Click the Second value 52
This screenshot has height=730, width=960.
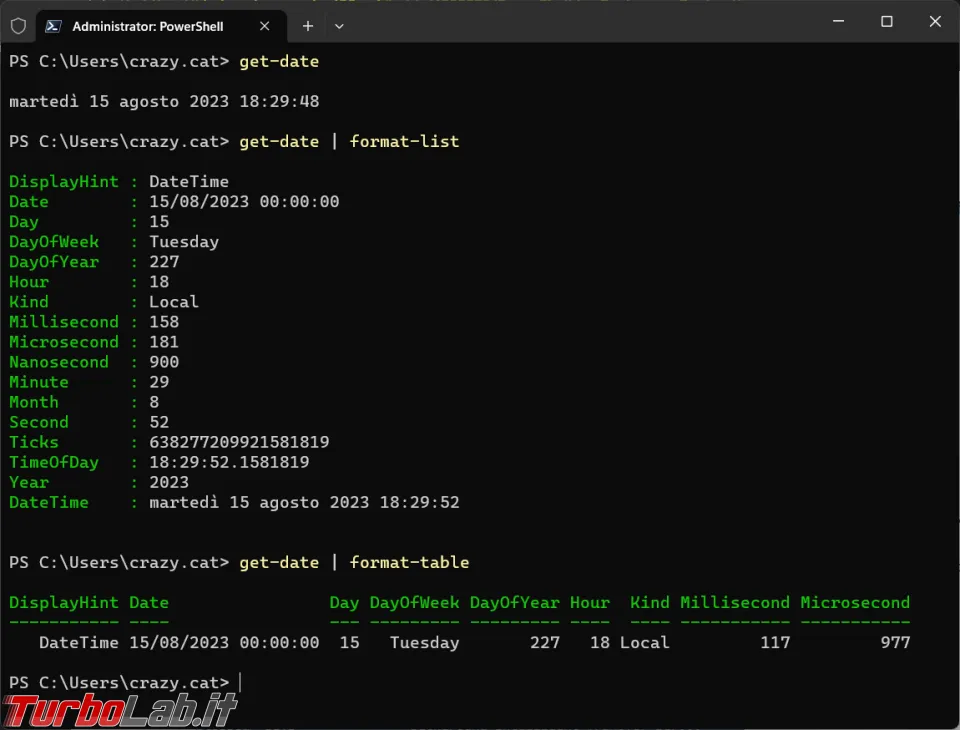pyautogui.click(x=159, y=422)
